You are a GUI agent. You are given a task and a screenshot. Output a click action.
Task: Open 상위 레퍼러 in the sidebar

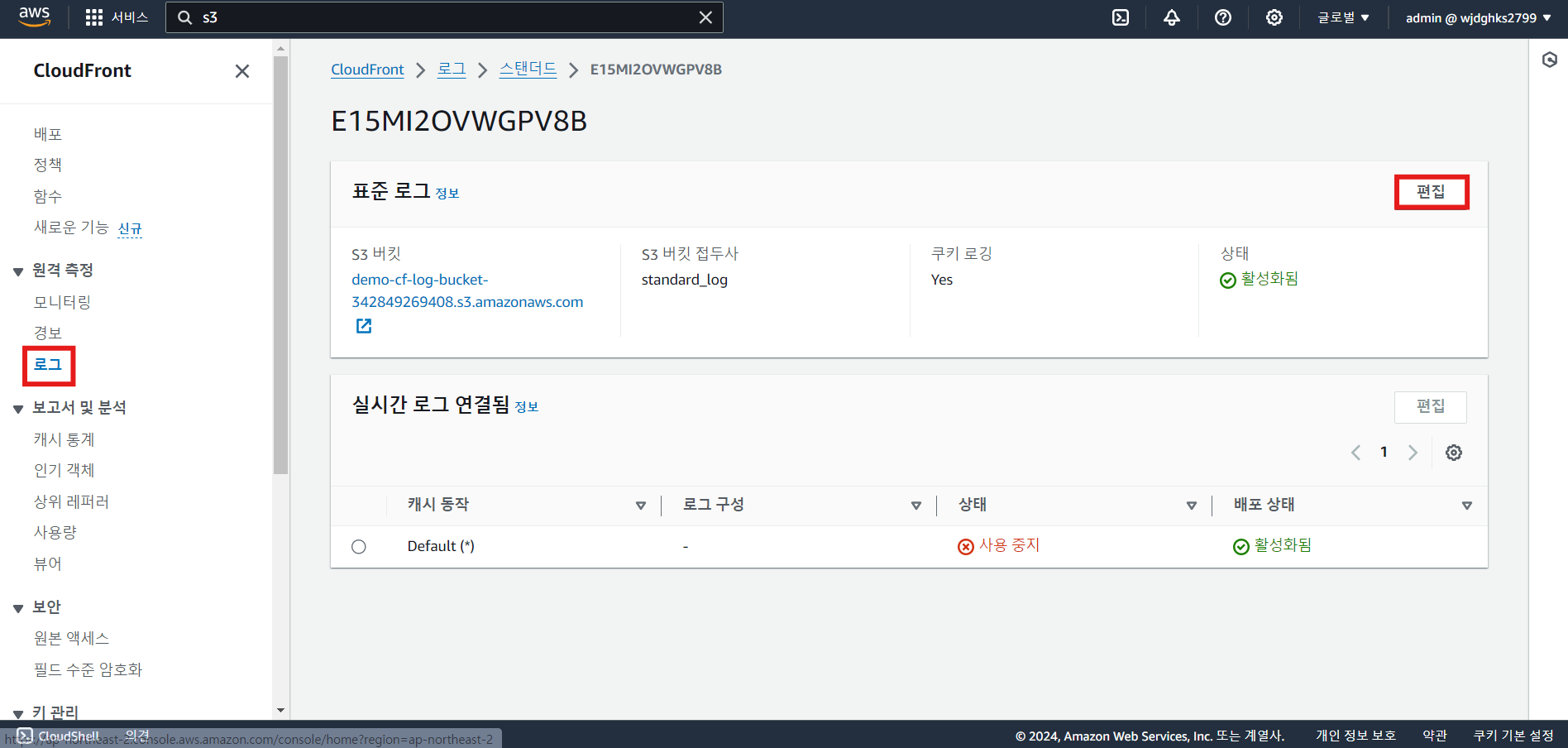(x=71, y=501)
